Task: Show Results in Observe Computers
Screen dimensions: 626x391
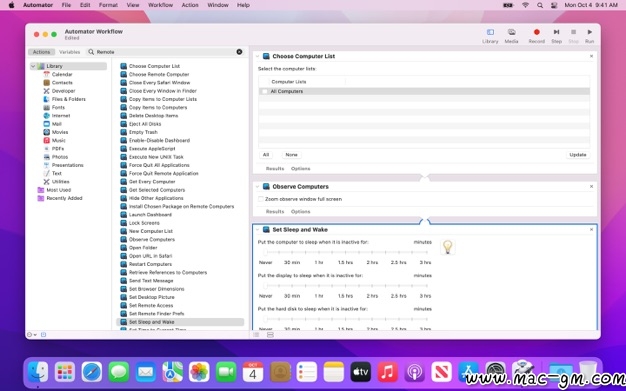Action: click(275, 212)
